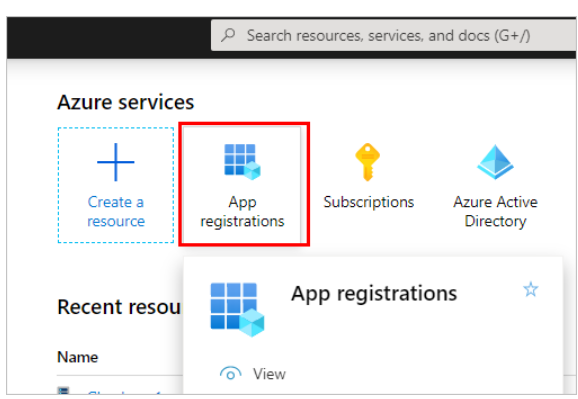Click the Recent resources heading
The height and width of the screenshot is (399, 578).
pos(119,307)
